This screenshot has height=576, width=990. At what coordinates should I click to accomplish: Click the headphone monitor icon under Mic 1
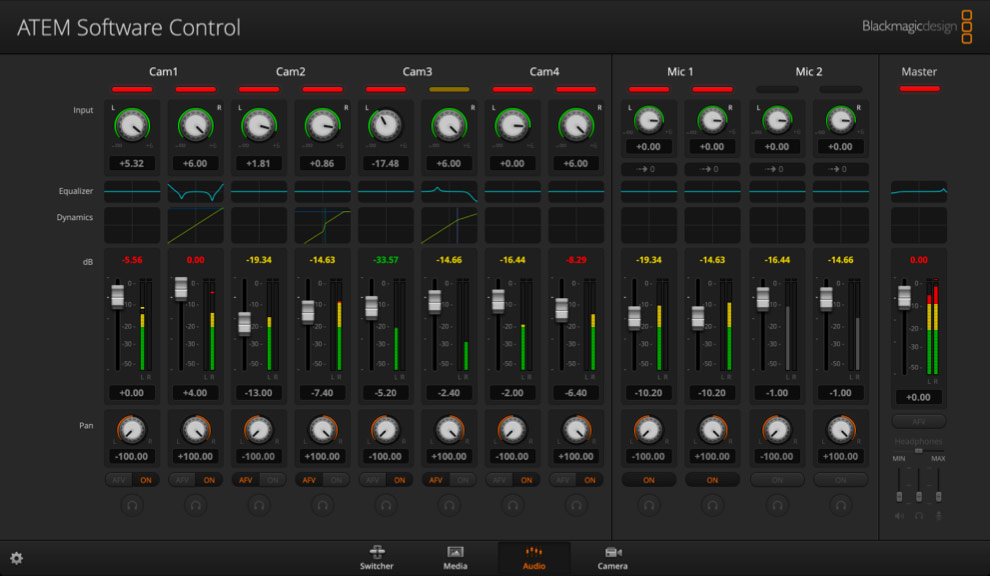[x=648, y=505]
